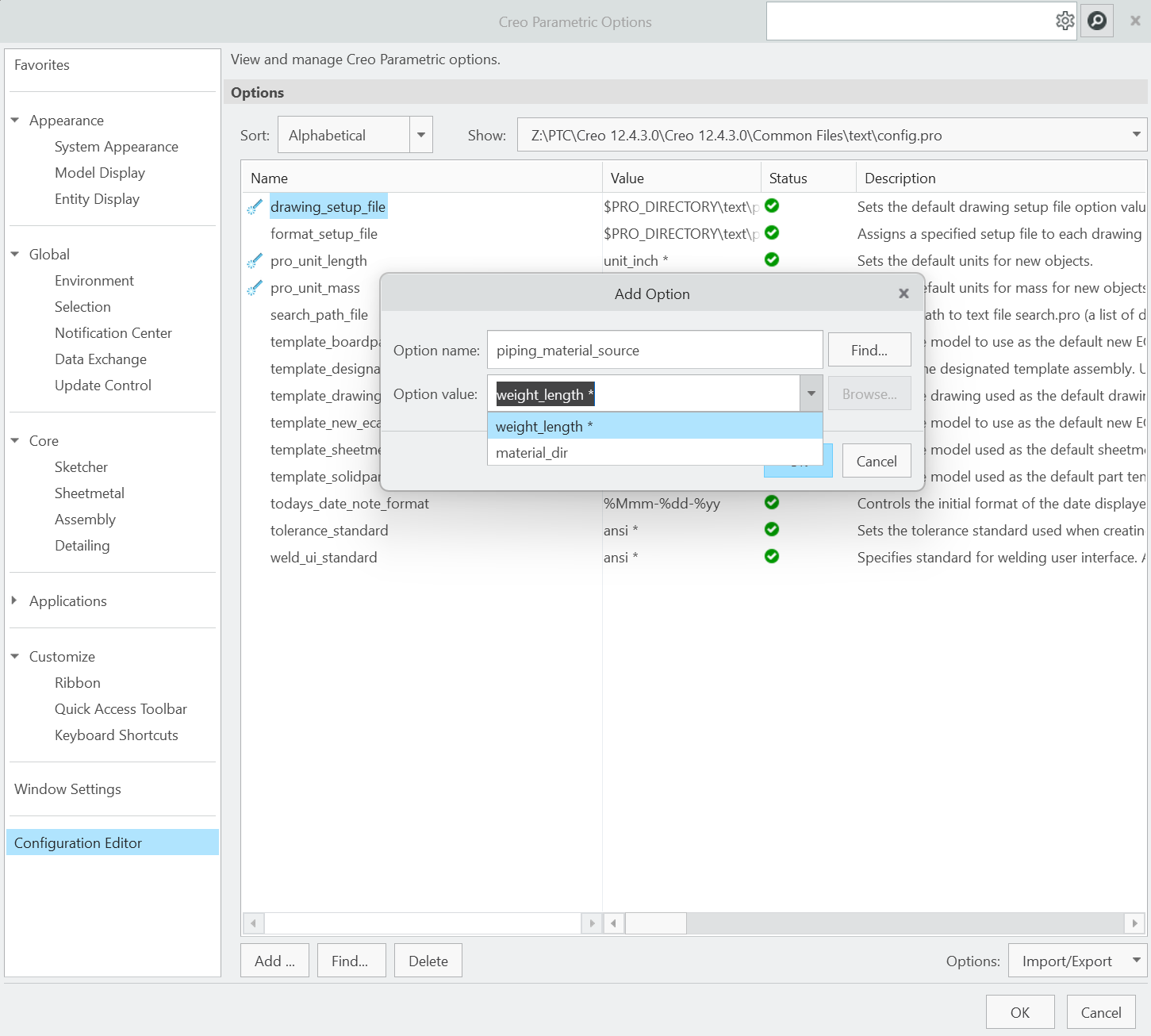Click OK in Creo Parametric Options window
Viewport: 1151px width, 1036px height.
coord(1020,1012)
